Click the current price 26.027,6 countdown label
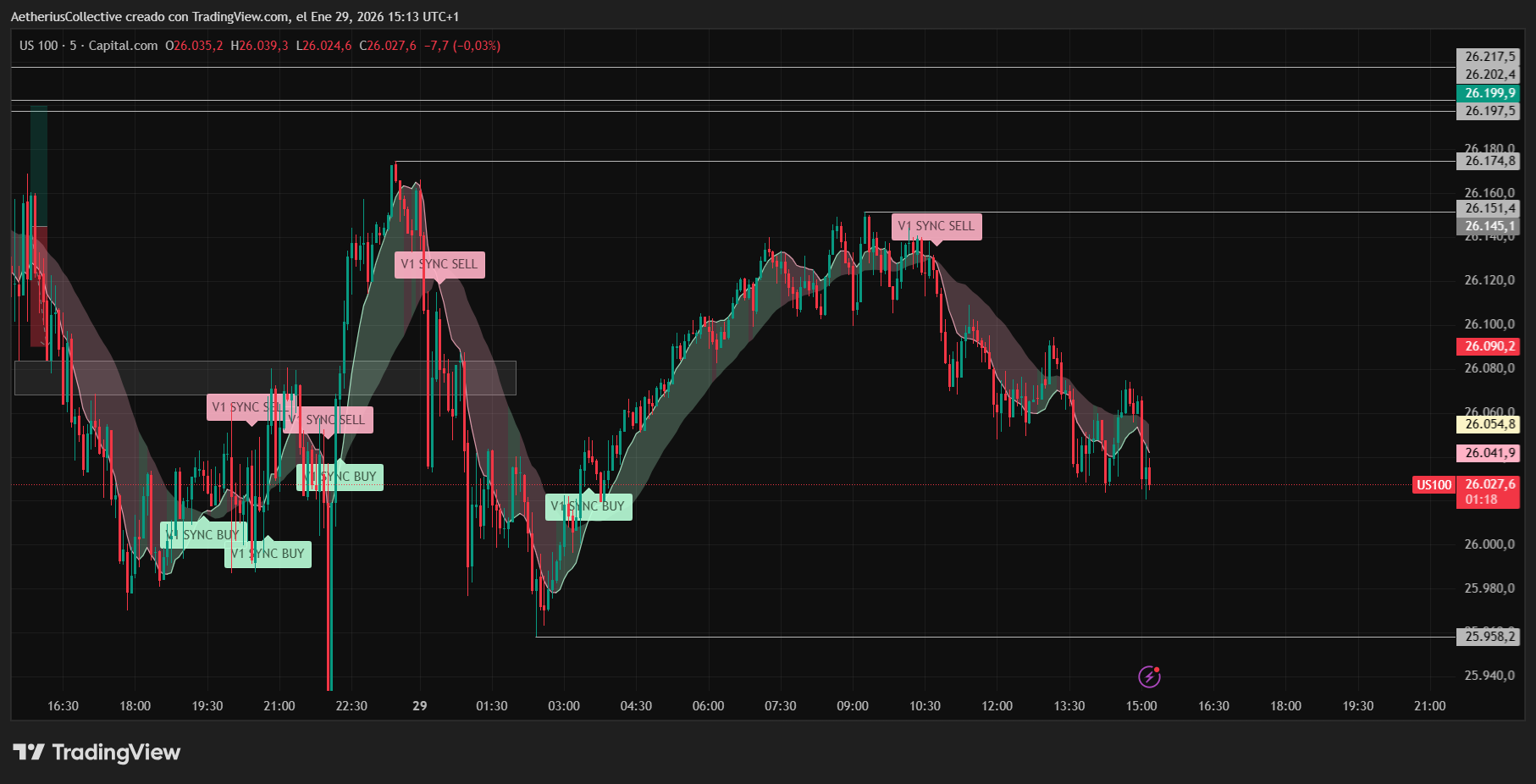The width and height of the screenshot is (1536, 784). [x=1488, y=492]
